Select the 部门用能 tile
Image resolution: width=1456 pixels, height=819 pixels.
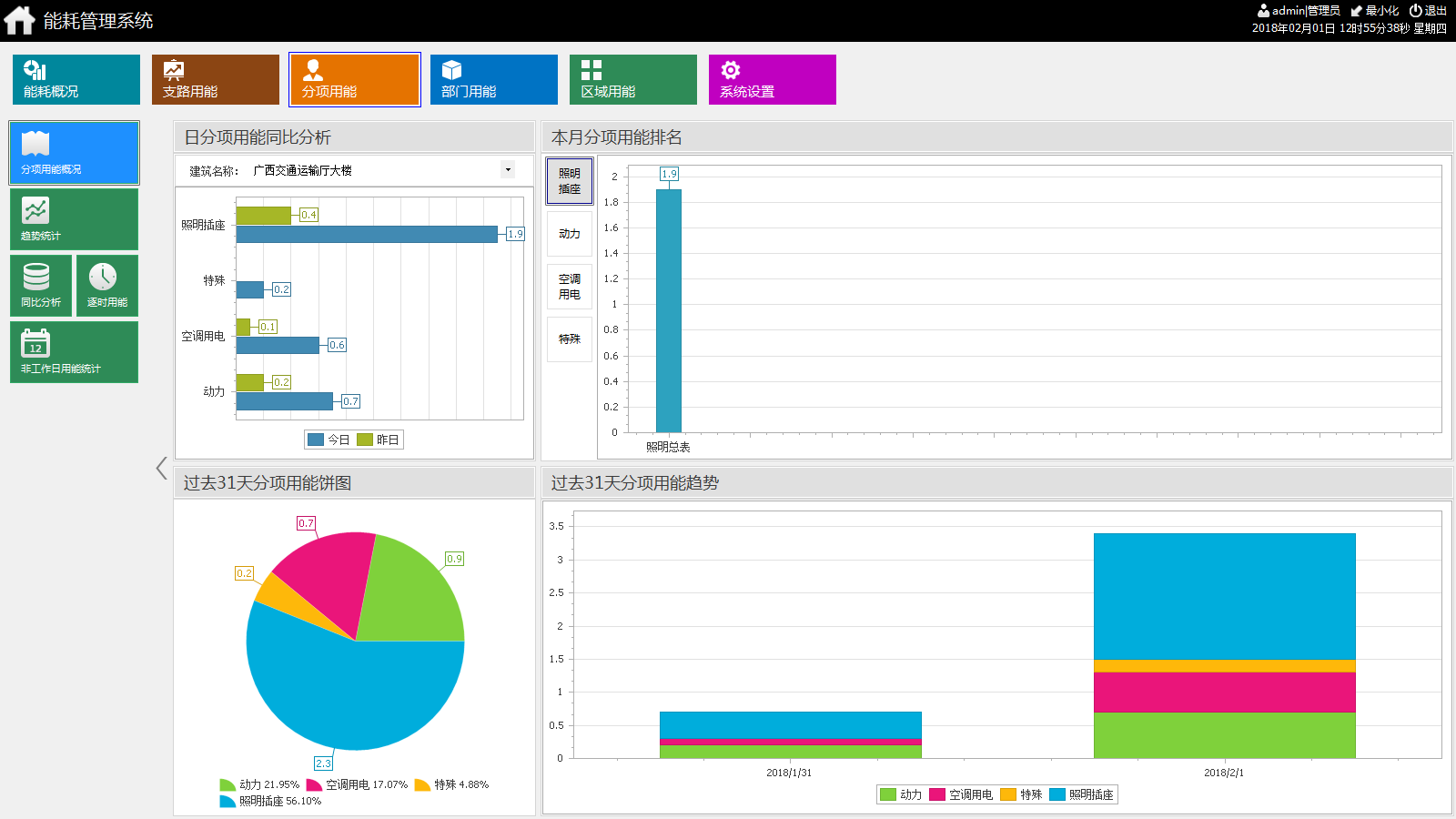click(x=494, y=79)
